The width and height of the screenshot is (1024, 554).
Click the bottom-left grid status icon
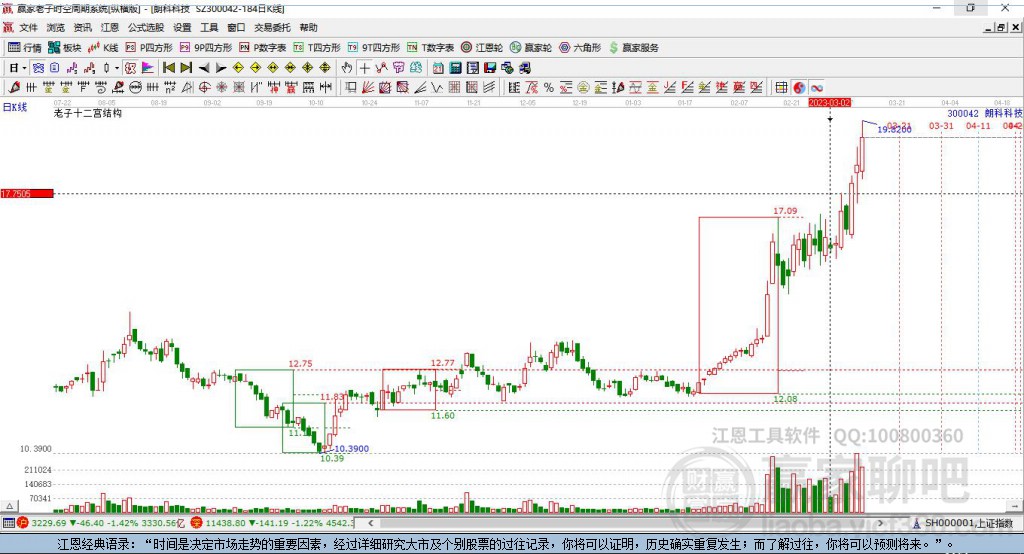pyautogui.click(x=8, y=523)
